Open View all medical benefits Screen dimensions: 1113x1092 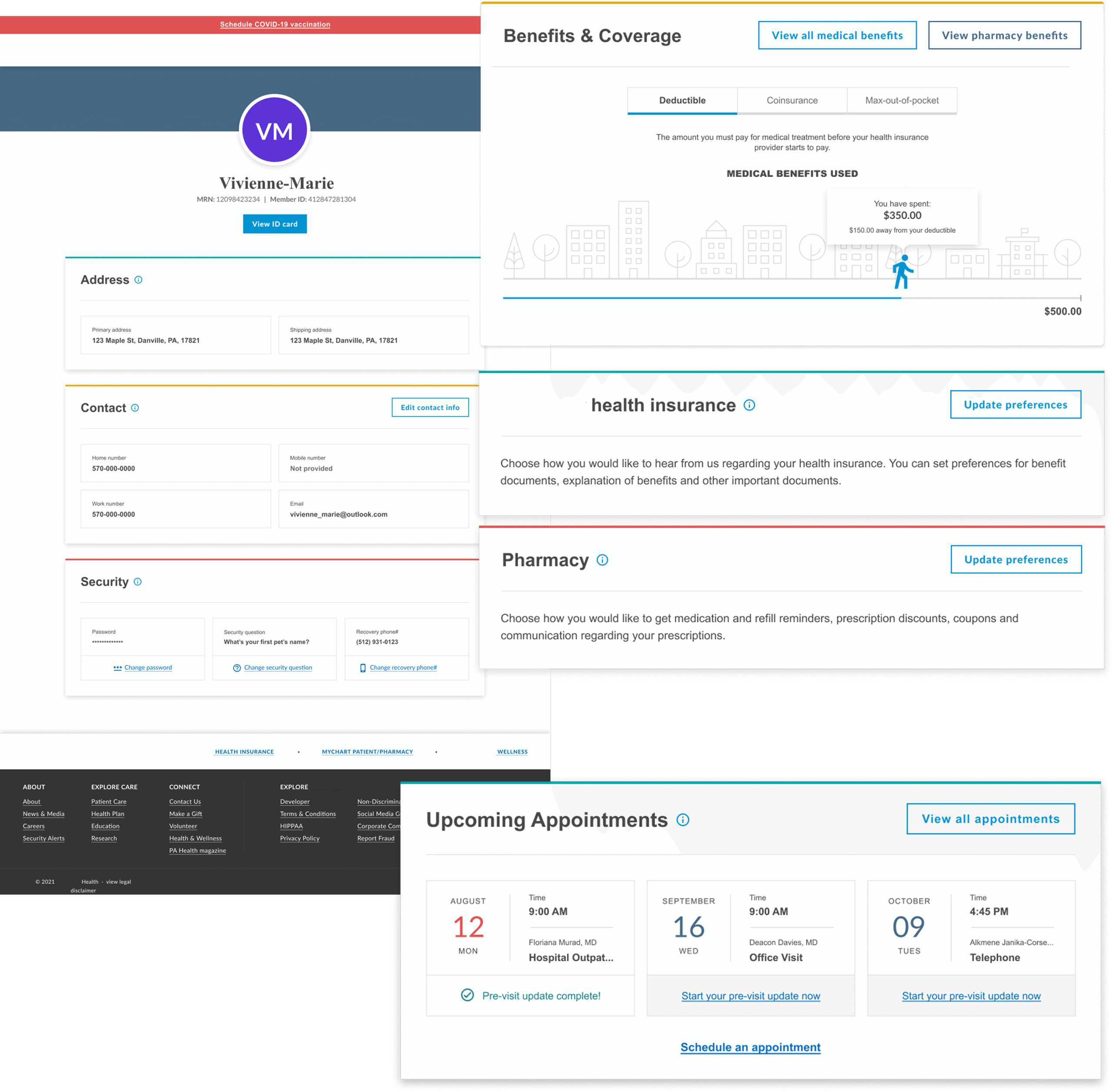point(837,36)
